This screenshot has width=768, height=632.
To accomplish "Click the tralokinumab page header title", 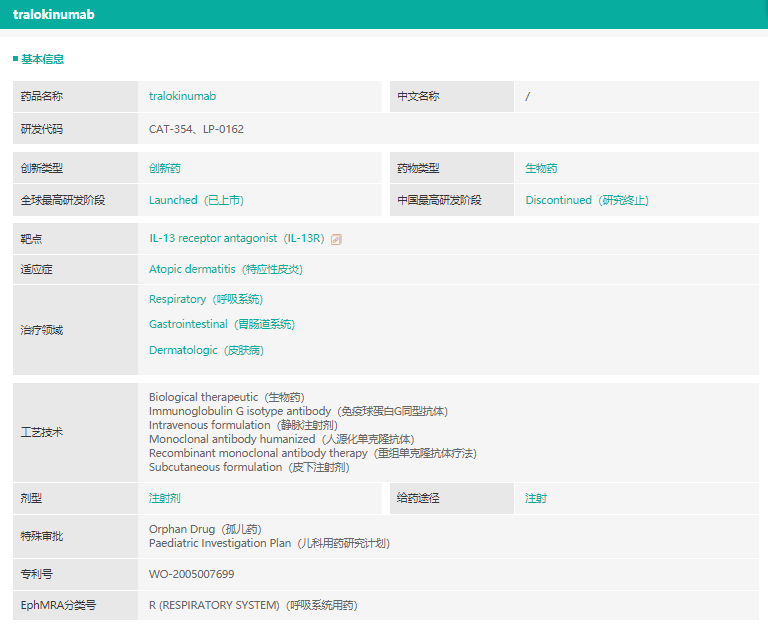I will (54, 14).
